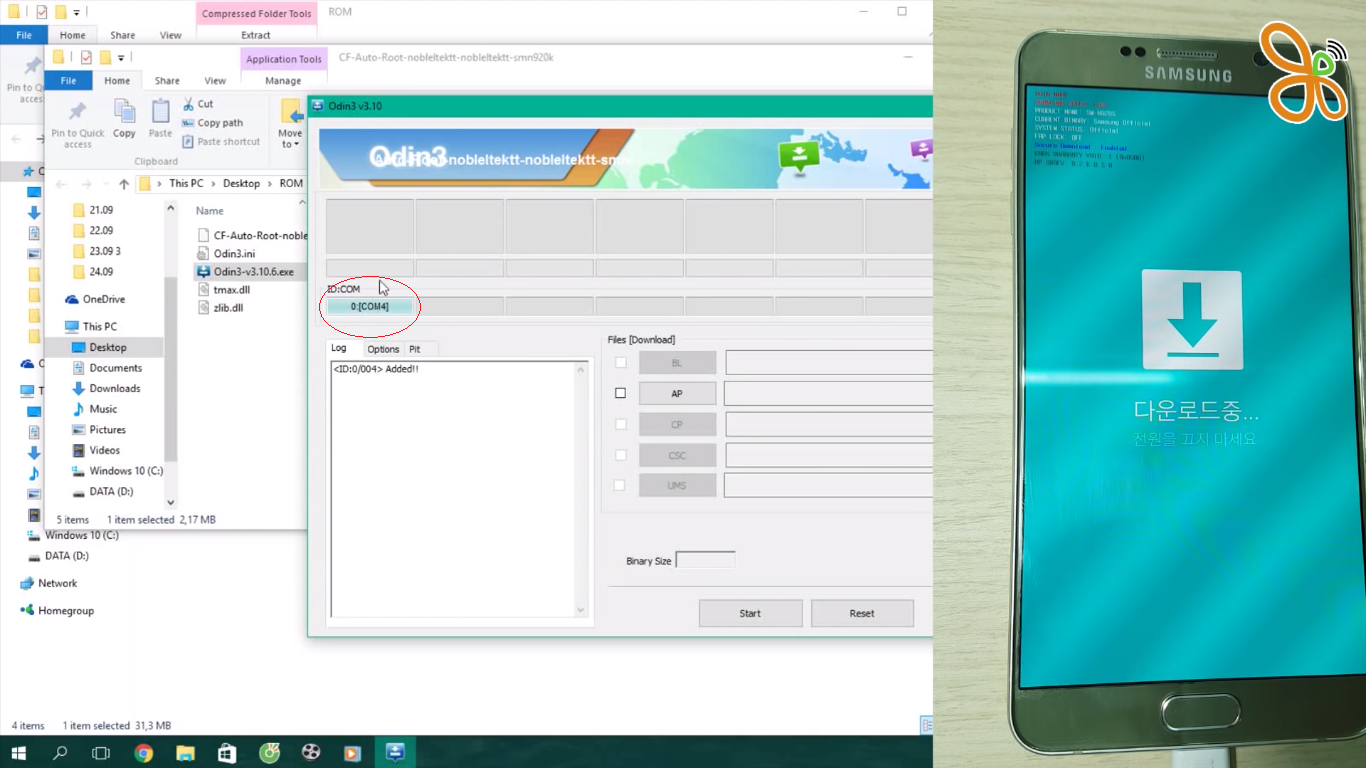Open Task View from the taskbar
The width and height of the screenshot is (1366, 768).
point(101,752)
